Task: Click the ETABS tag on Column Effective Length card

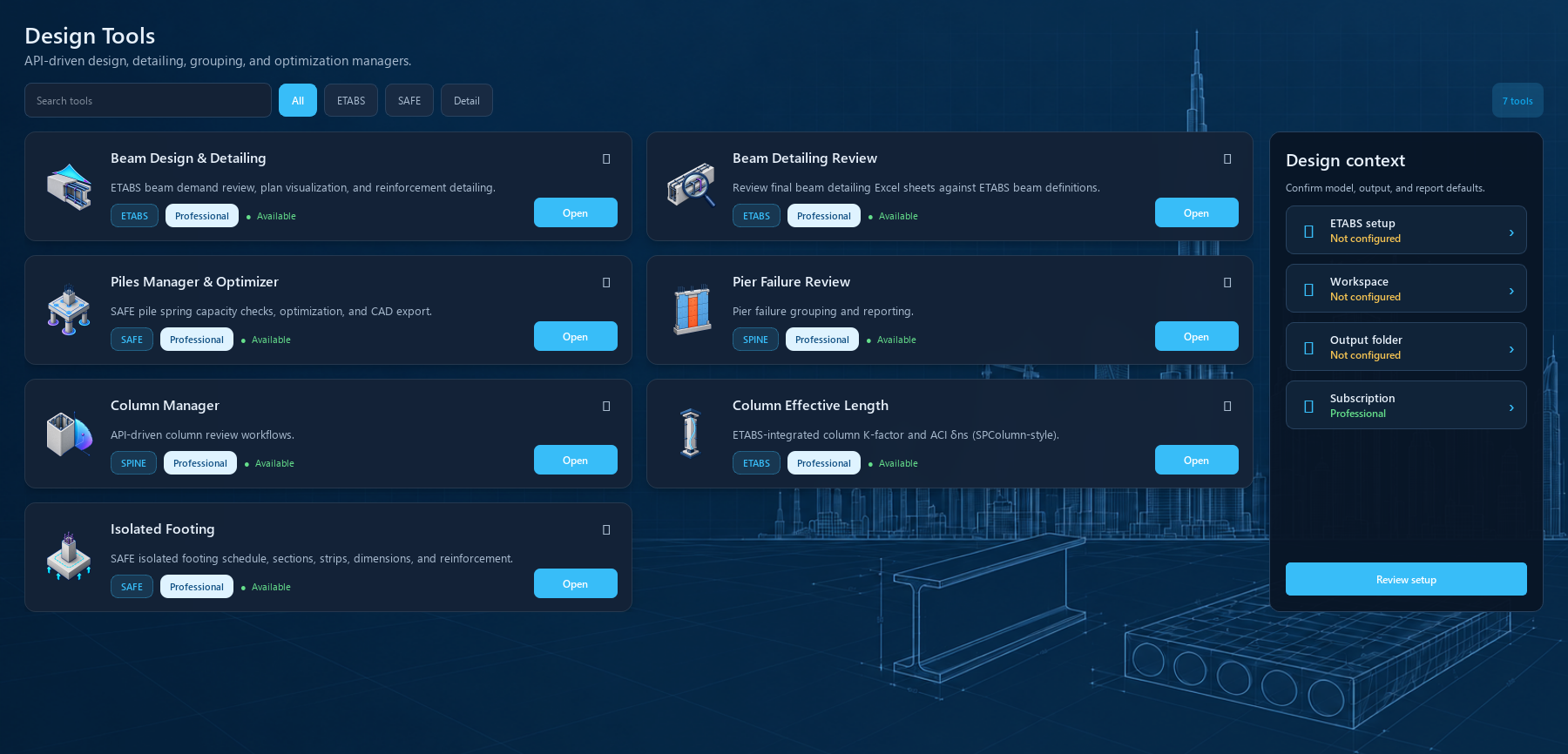Action: click(756, 462)
